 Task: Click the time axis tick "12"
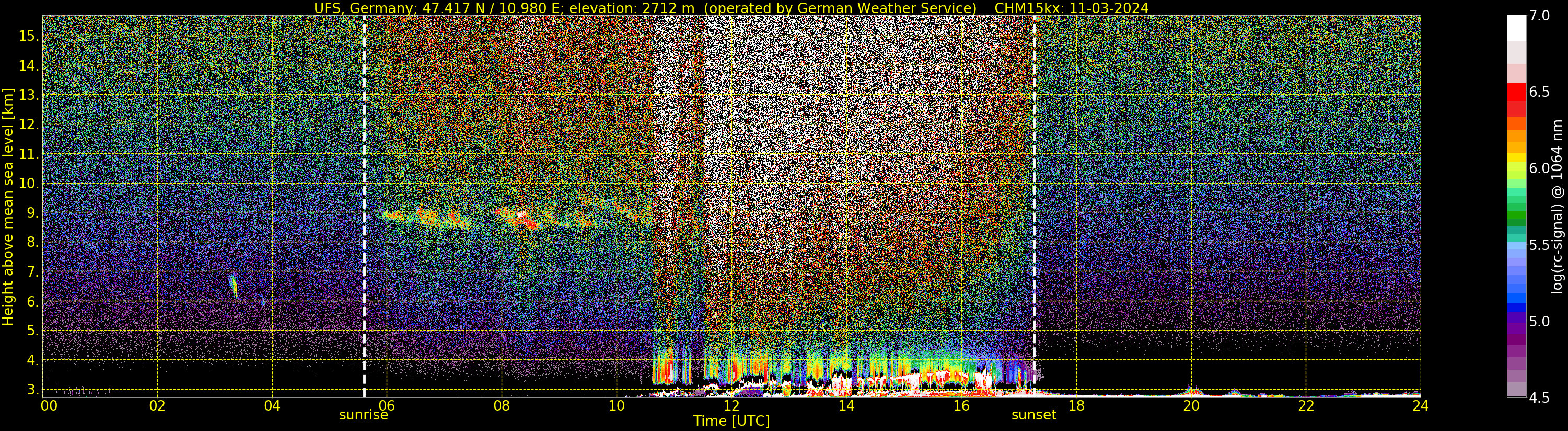point(731,405)
